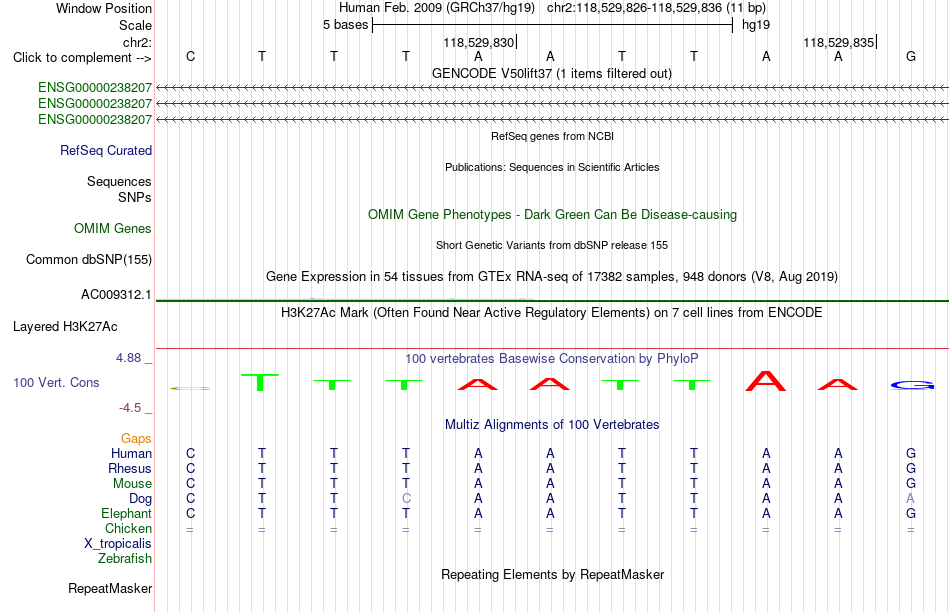Click the orange Gaps label
950x612 pixels.
(136, 438)
